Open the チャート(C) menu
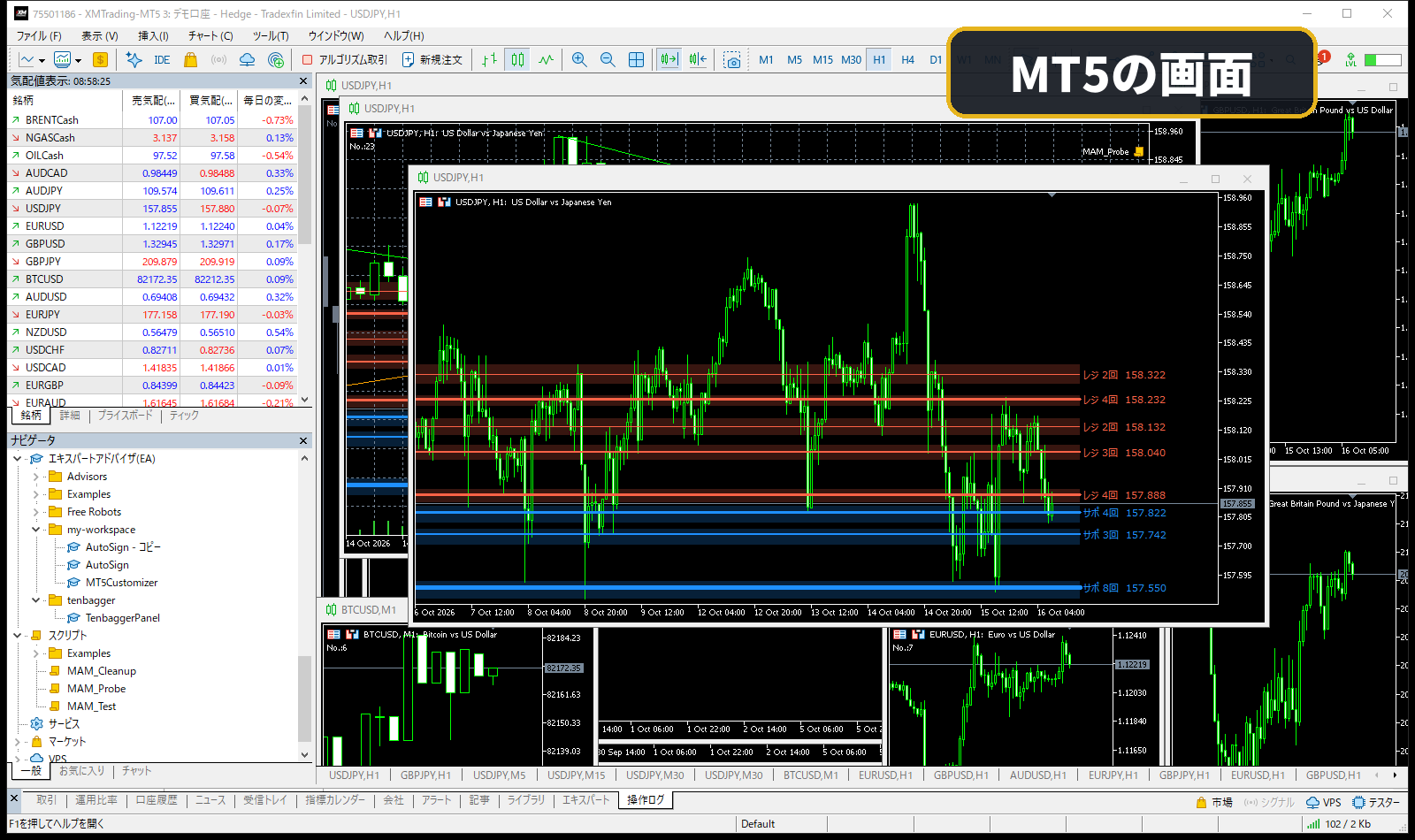Image resolution: width=1415 pixels, height=840 pixels. click(210, 36)
